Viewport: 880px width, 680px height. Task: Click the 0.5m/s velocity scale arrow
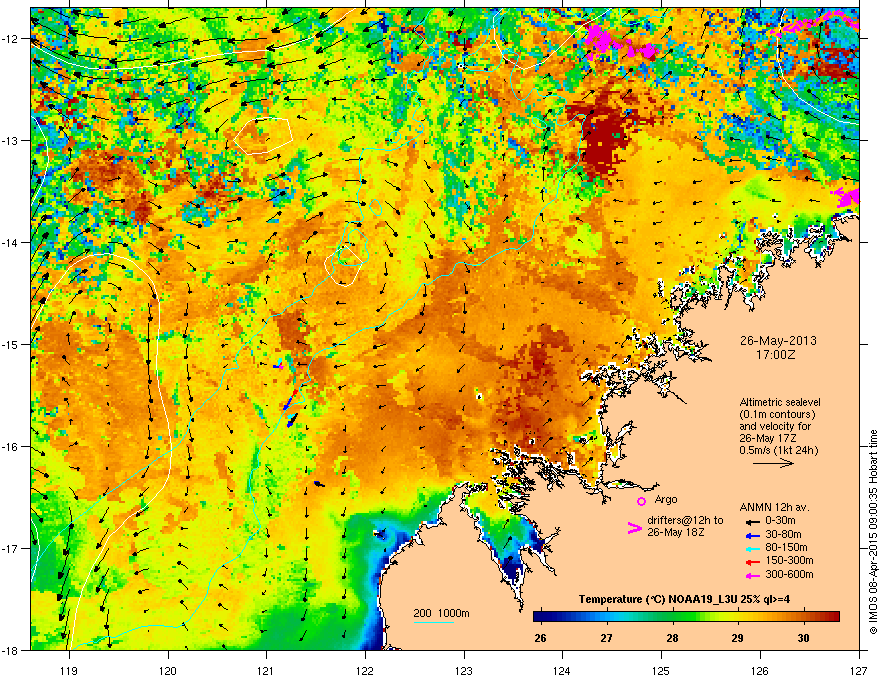coord(773,463)
